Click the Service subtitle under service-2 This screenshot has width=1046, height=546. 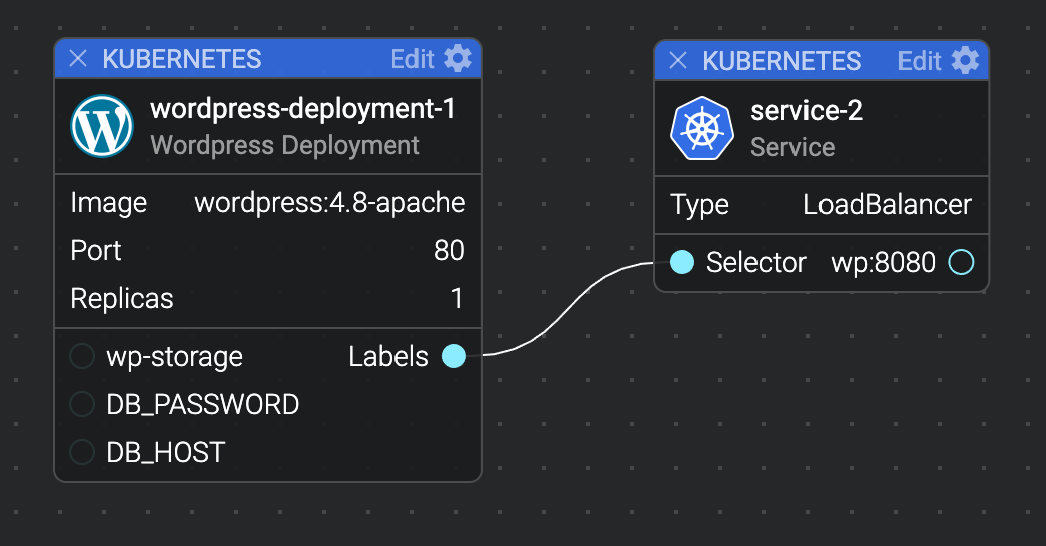tap(793, 147)
